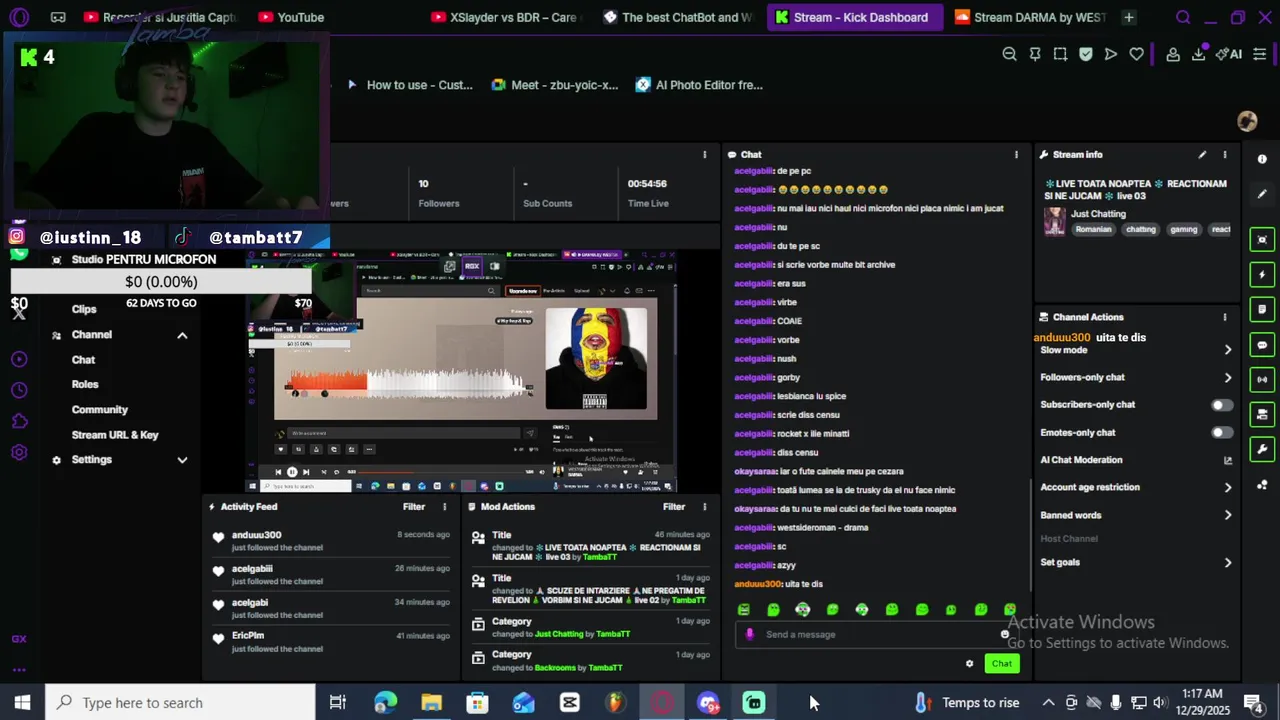Click the heart bookmark icon in toolbar
The image size is (1280, 720).
1137,54
